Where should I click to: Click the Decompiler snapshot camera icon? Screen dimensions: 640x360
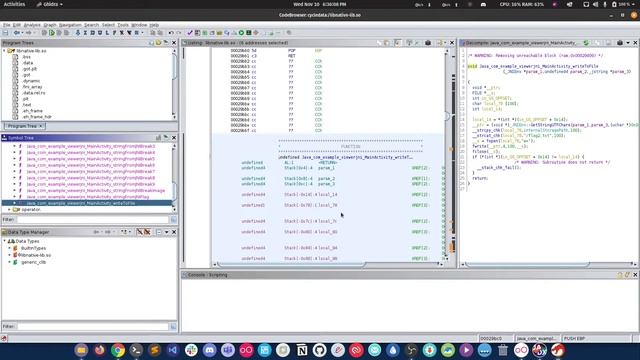coord(620,42)
